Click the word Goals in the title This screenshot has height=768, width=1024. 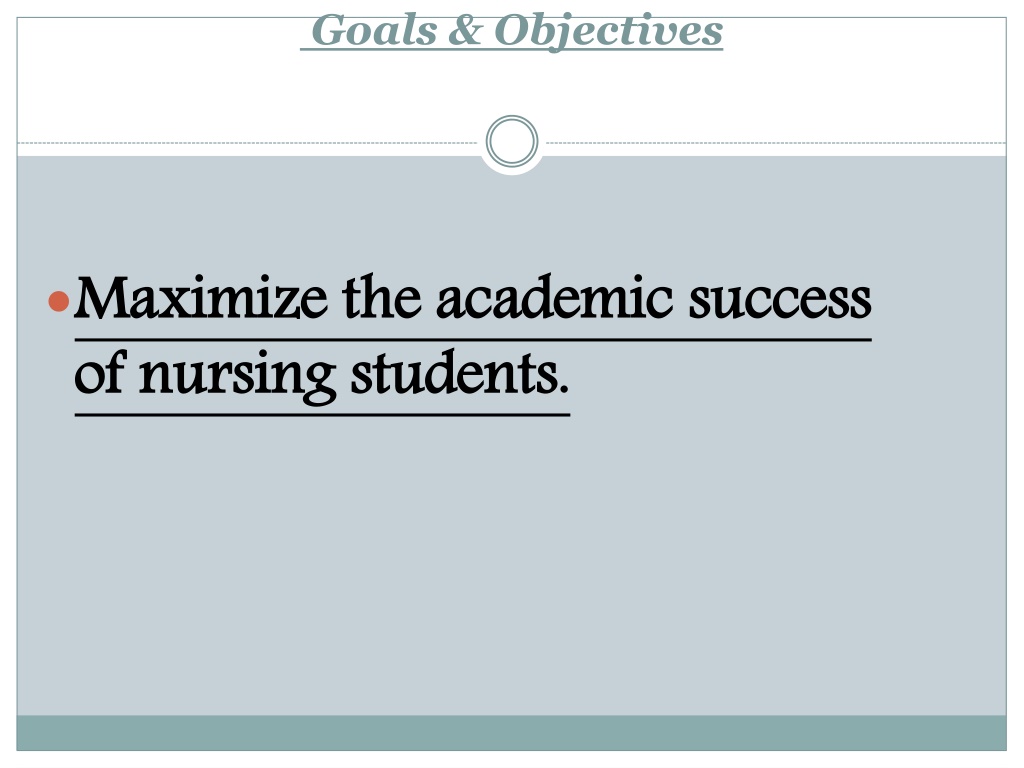pyautogui.click(x=374, y=30)
